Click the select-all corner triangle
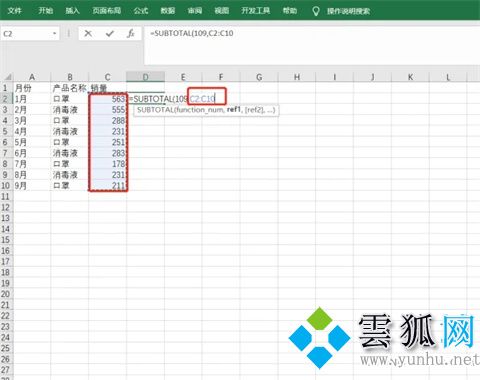 point(7,77)
